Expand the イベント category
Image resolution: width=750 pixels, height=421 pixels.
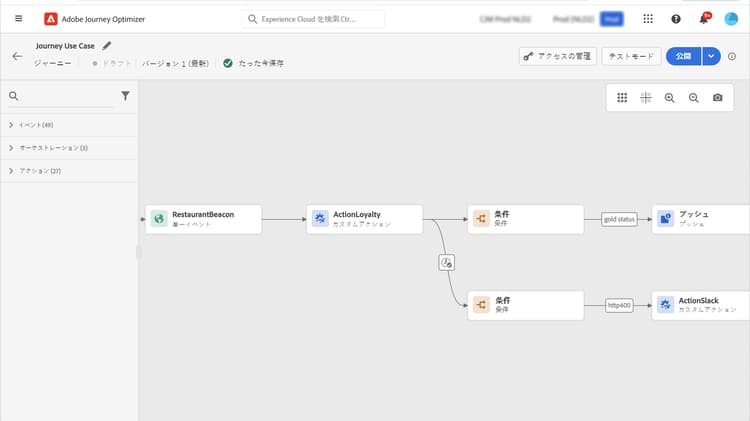(x=11, y=124)
